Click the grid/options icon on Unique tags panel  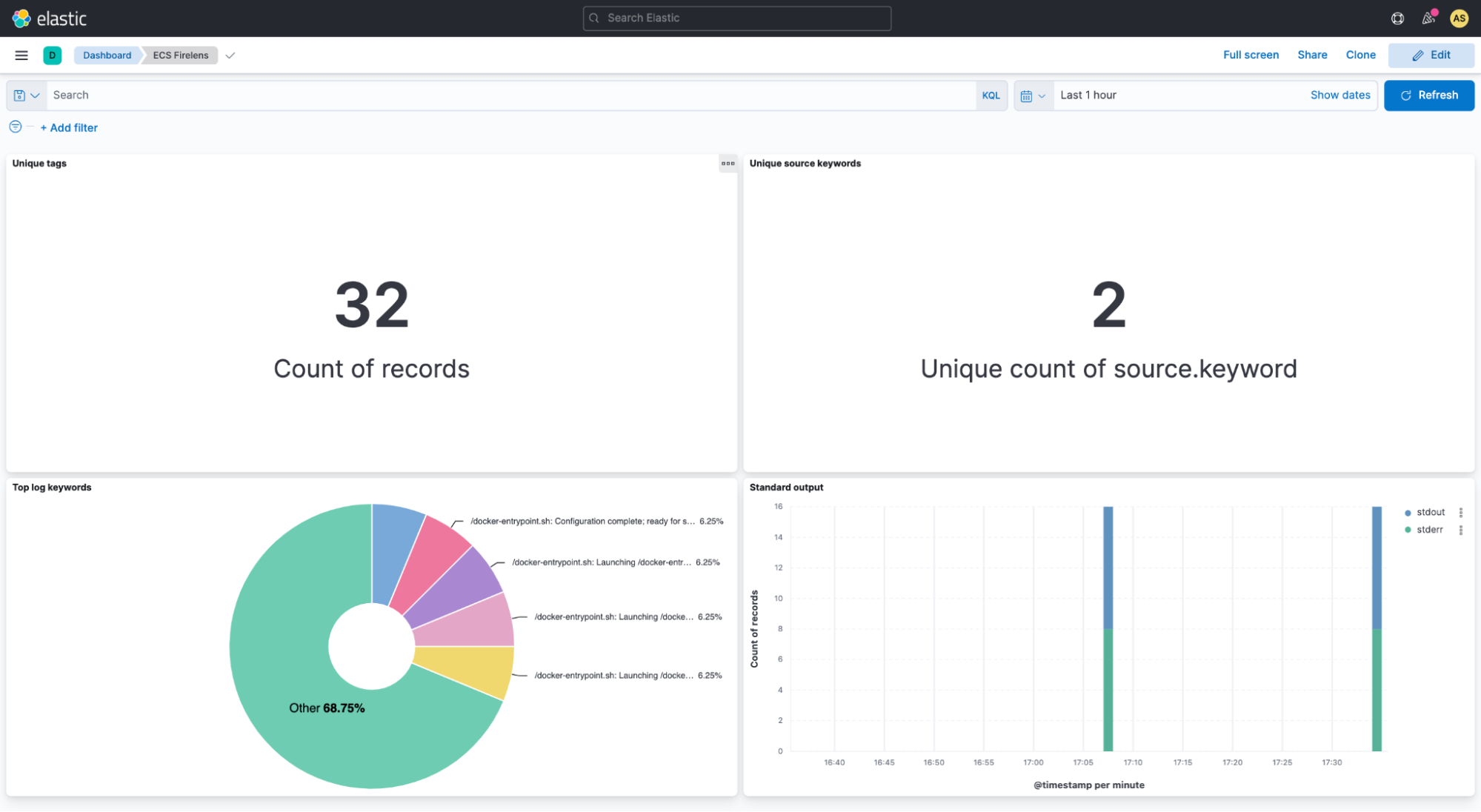click(727, 163)
